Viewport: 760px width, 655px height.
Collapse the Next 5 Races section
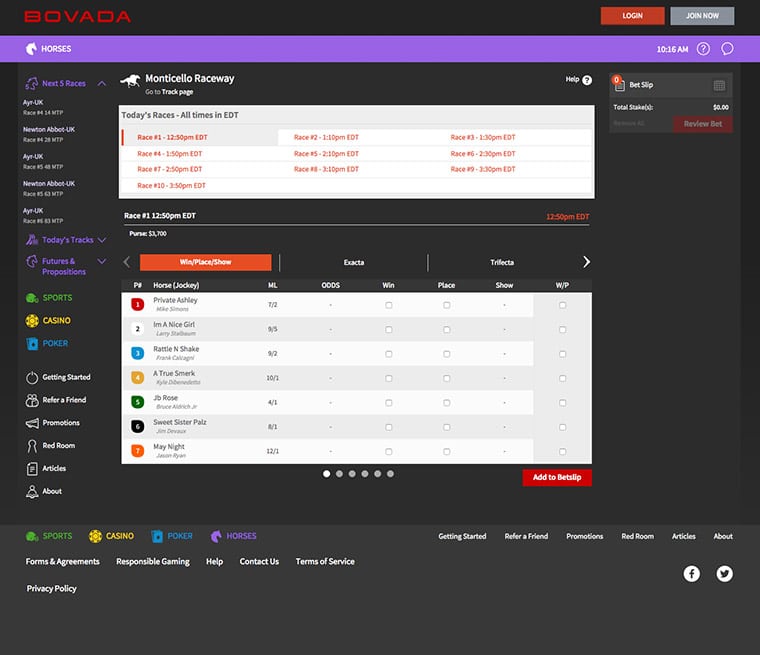(x=102, y=83)
